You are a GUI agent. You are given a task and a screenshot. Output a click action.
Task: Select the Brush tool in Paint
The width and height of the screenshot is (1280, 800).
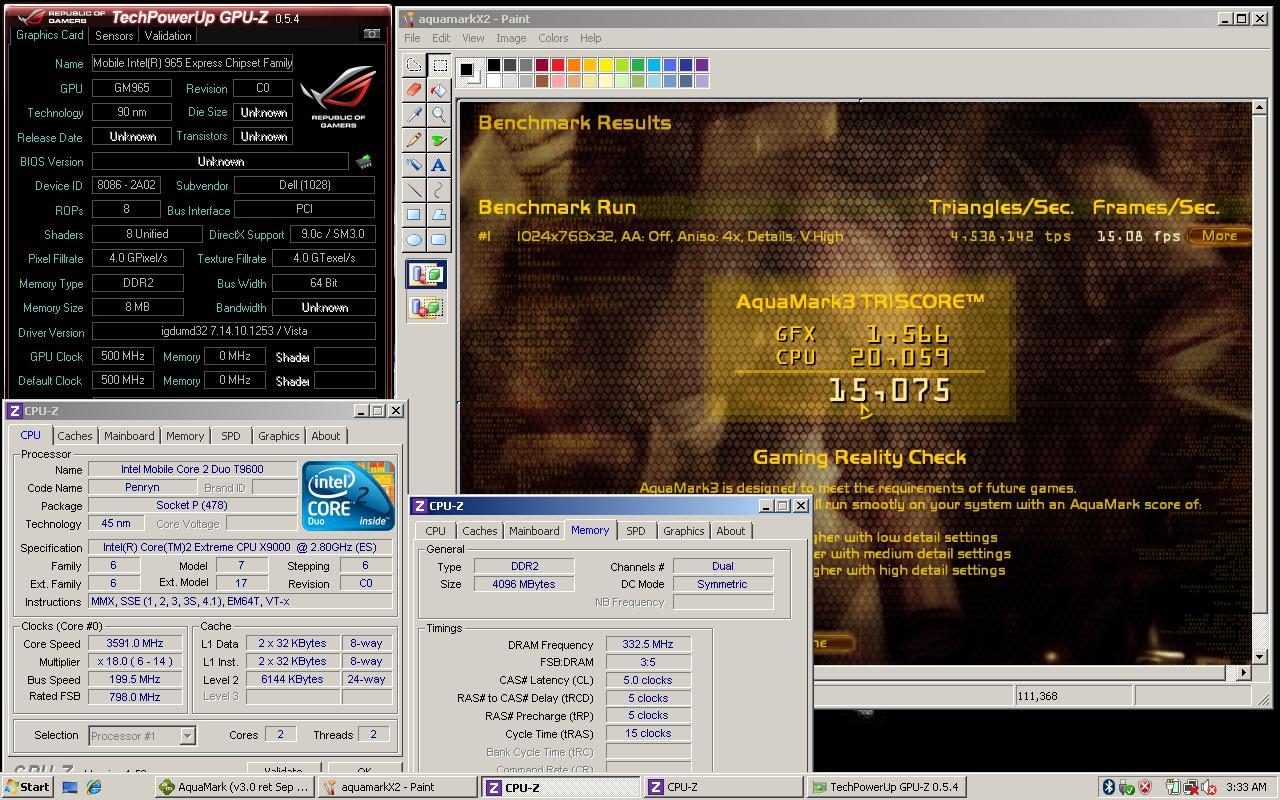[x=439, y=140]
